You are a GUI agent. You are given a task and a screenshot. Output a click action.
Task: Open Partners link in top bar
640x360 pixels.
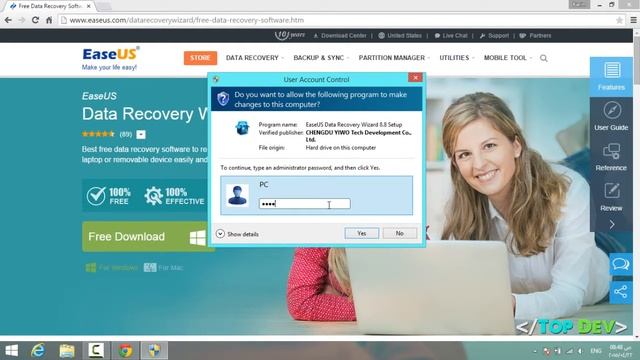tap(535, 36)
